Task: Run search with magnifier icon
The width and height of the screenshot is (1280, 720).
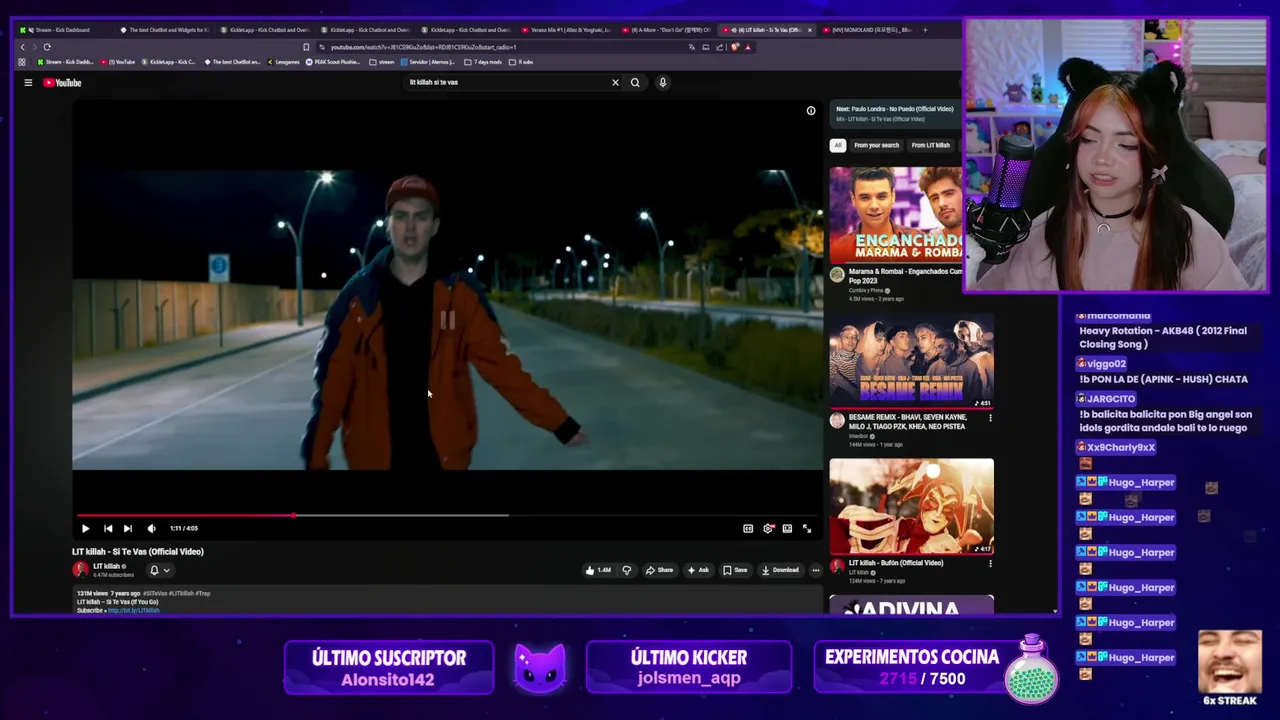Action: [x=635, y=82]
